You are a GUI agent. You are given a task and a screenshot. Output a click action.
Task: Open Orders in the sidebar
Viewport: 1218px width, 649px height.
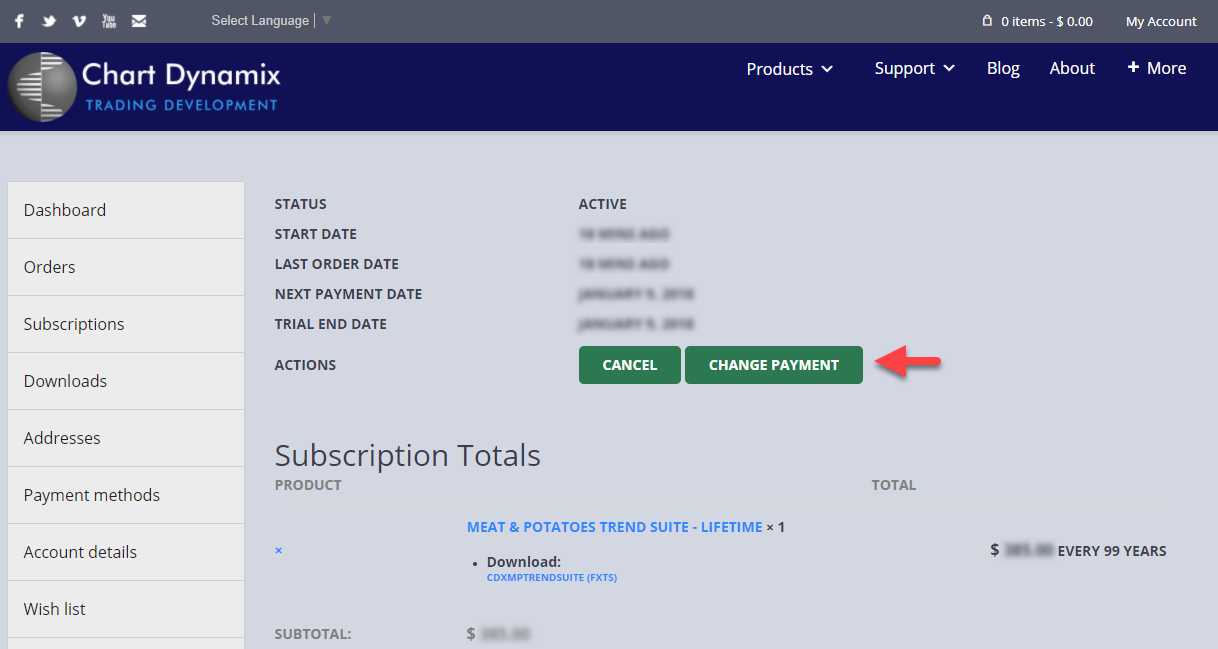point(126,267)
